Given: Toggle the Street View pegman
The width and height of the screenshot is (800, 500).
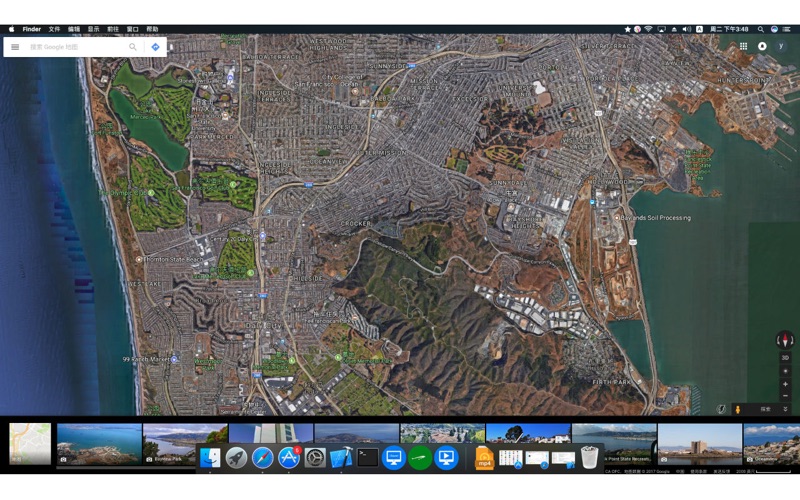Looking at the screenshot, I should coord(738,409).
